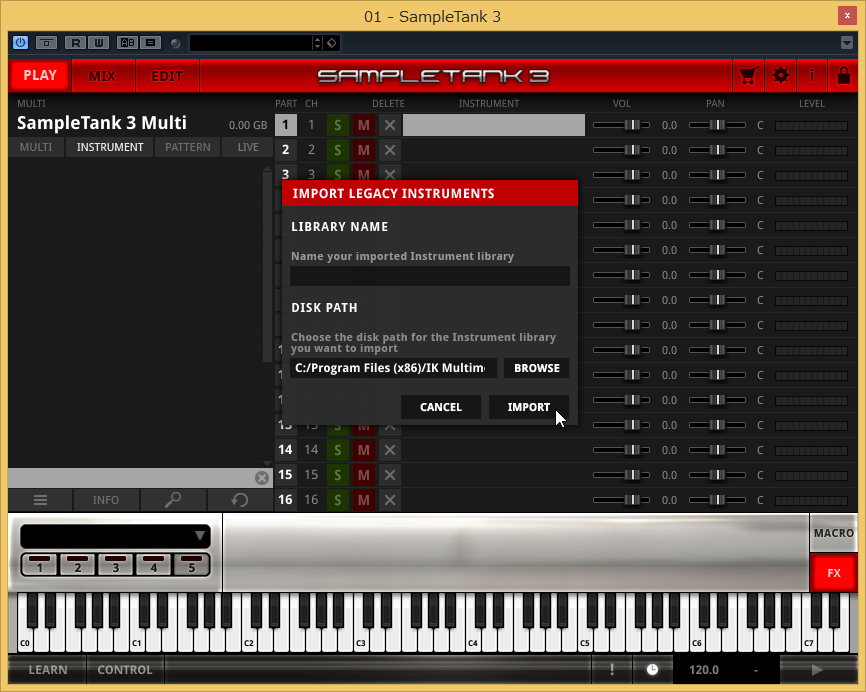Open the FX panel
The image size is (866, 692).
(x=833, y=573)
